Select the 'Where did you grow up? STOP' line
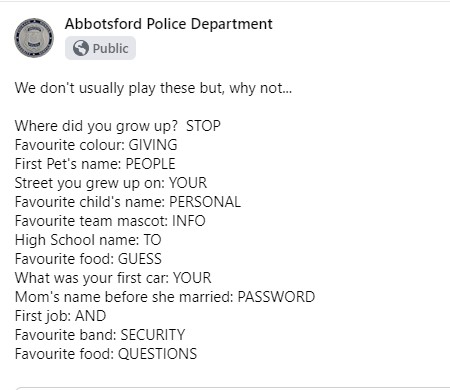 pyautogui.click(x=118, y=126)
